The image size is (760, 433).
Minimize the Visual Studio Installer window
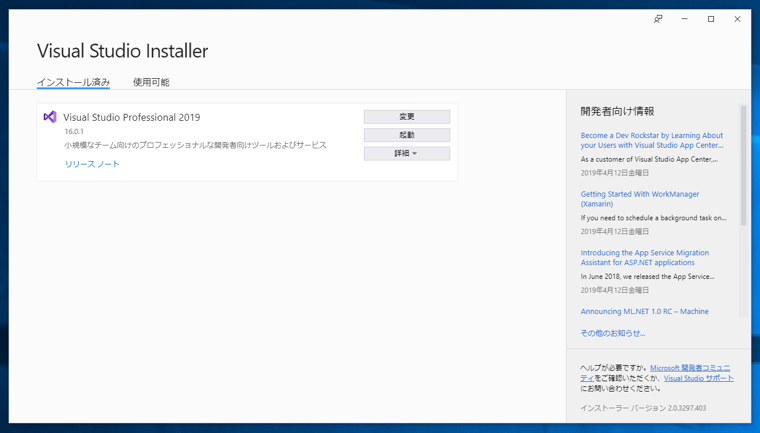click(684, 19)
